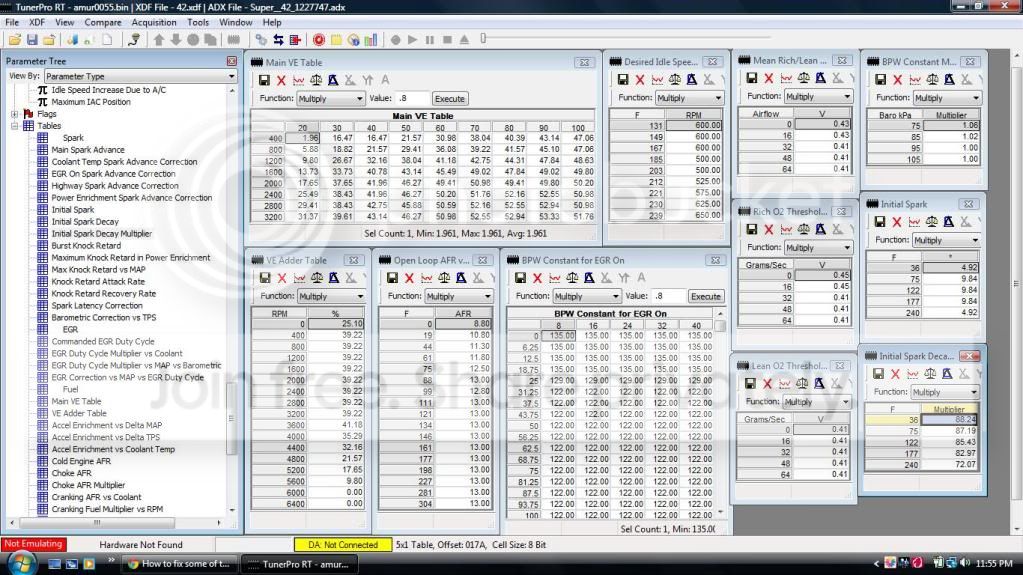Viewport: 1023px width, 575px height.
Task: Click the play button in acquisition toolbar
Action: [412, 40]
